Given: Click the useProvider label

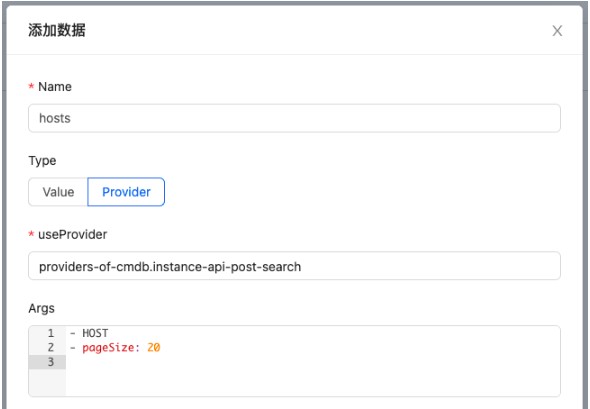Looking at the screenshot, I should tap(73, 234).
